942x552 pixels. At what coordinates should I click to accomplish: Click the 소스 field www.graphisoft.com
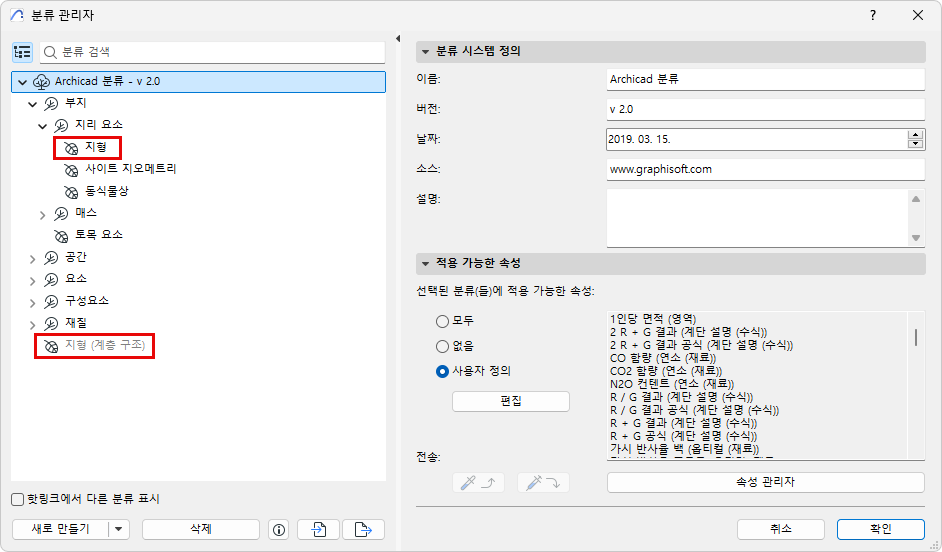[765, 169]
